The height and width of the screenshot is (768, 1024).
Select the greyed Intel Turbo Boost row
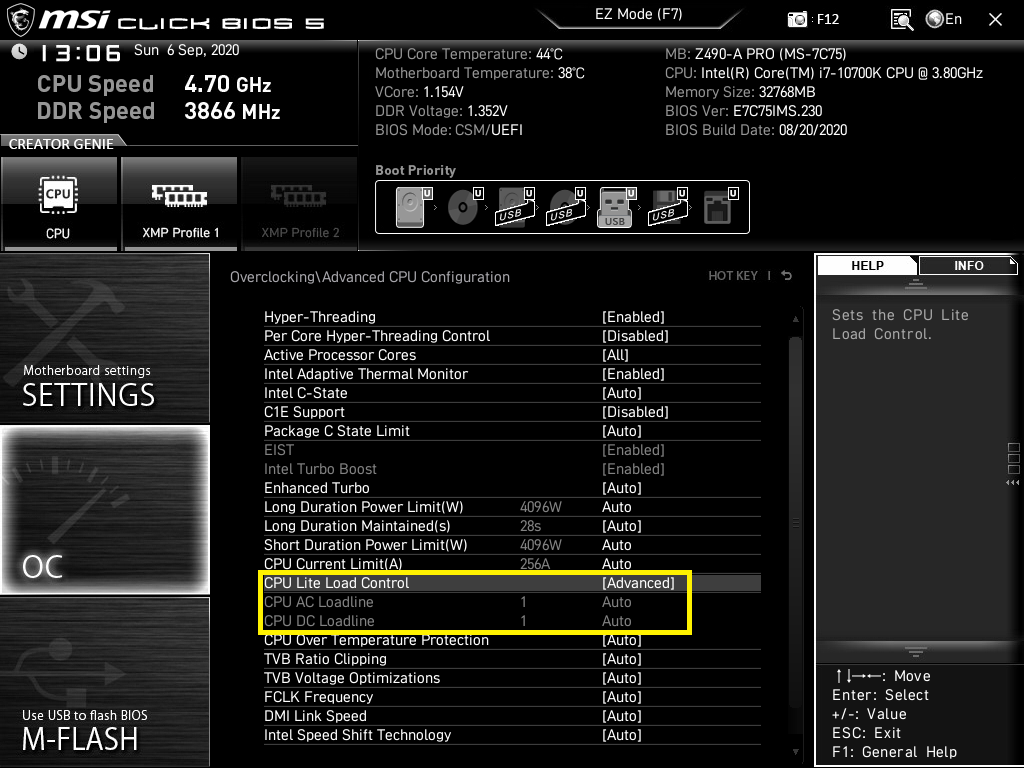pyautogui.click(x=512, y=469)
